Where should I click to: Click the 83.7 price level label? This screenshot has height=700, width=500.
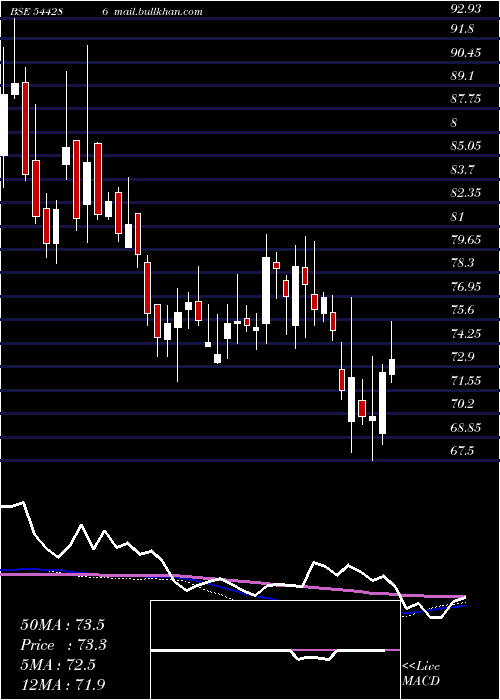tap(463, 170)
